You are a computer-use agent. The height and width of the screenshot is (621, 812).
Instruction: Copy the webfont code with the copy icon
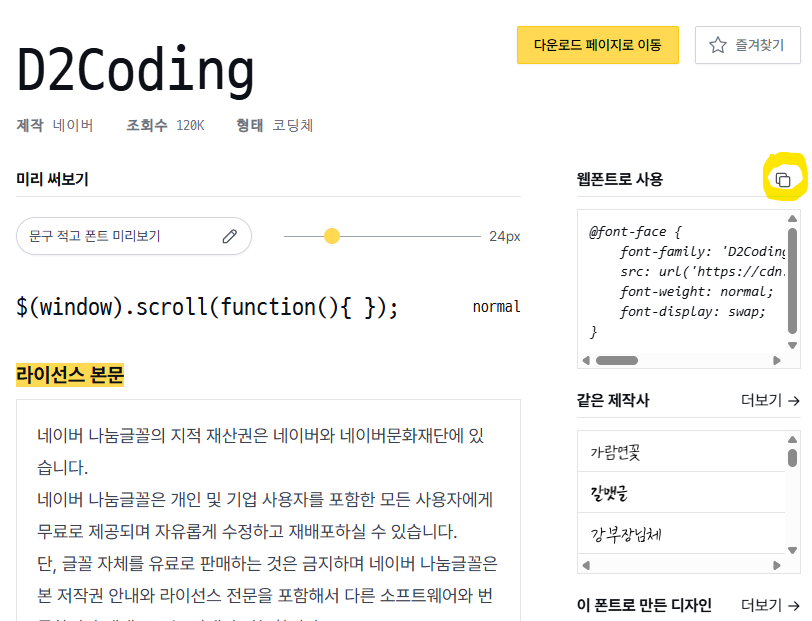click(x=783, y=179)
